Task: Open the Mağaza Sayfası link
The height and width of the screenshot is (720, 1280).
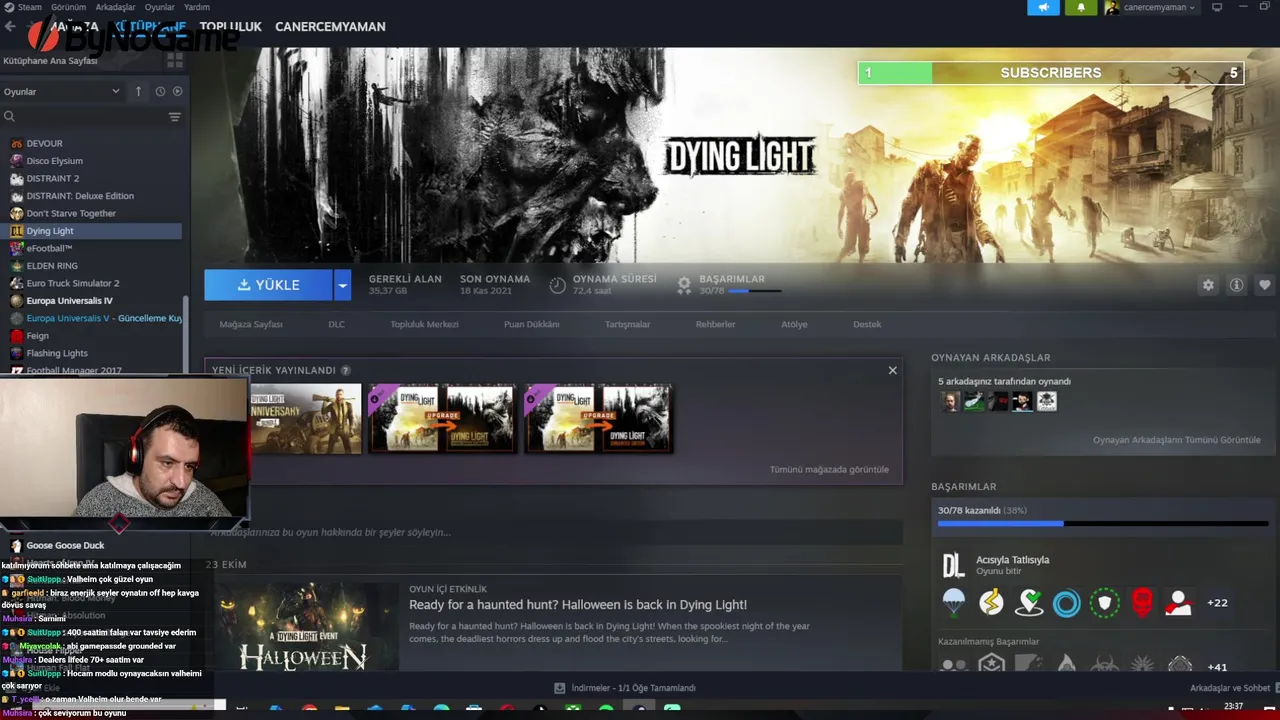Action: click(x=251, y=324)
